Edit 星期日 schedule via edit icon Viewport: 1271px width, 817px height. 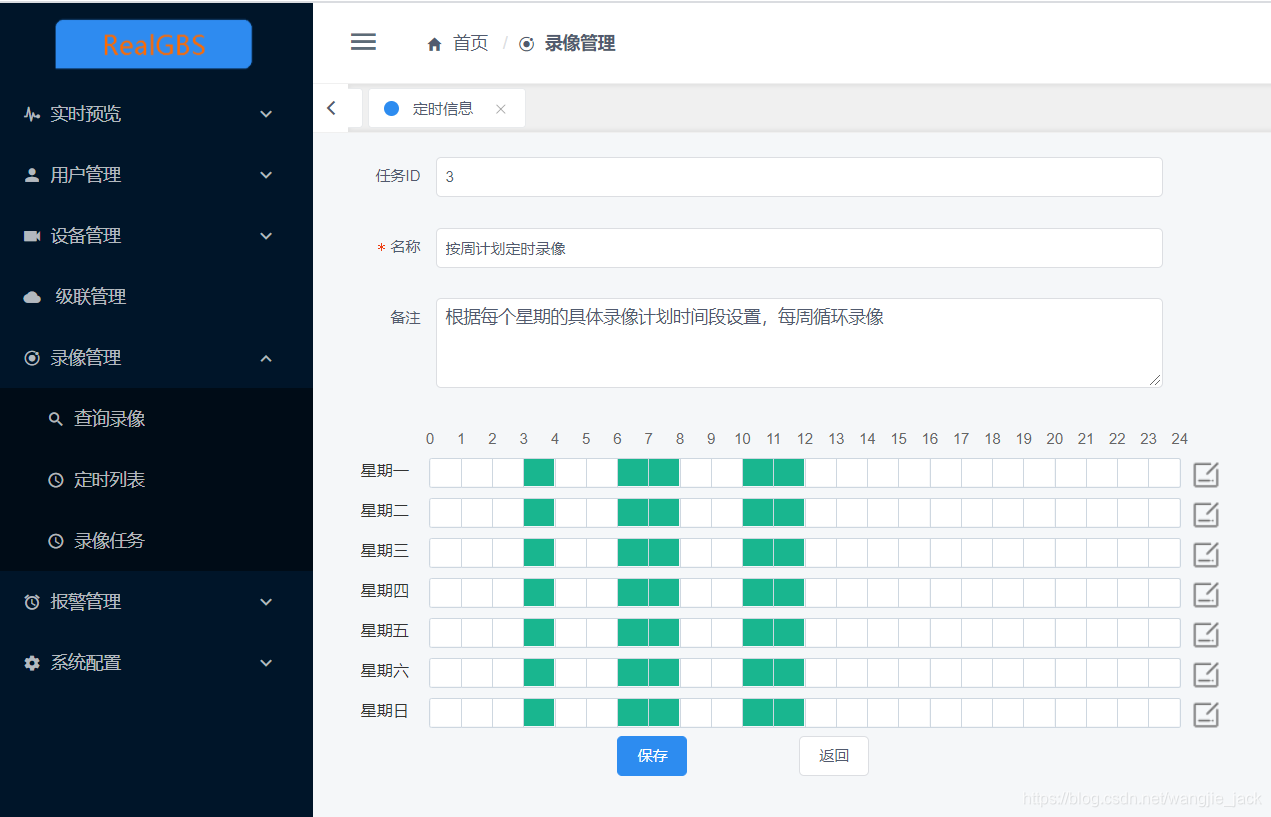[x=1206, y=714]
